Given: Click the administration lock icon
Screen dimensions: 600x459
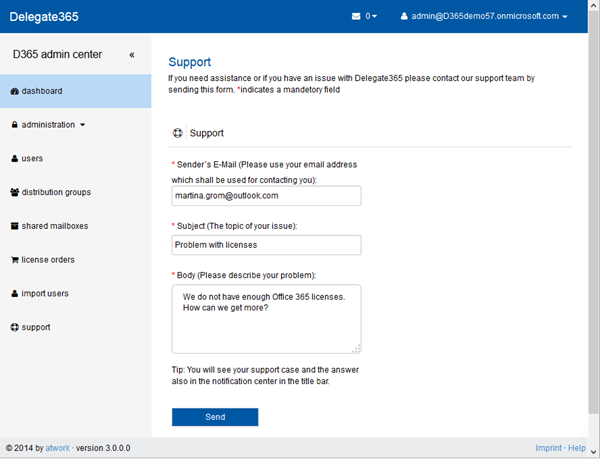Looking at the screenshot, I should point(14,125).
